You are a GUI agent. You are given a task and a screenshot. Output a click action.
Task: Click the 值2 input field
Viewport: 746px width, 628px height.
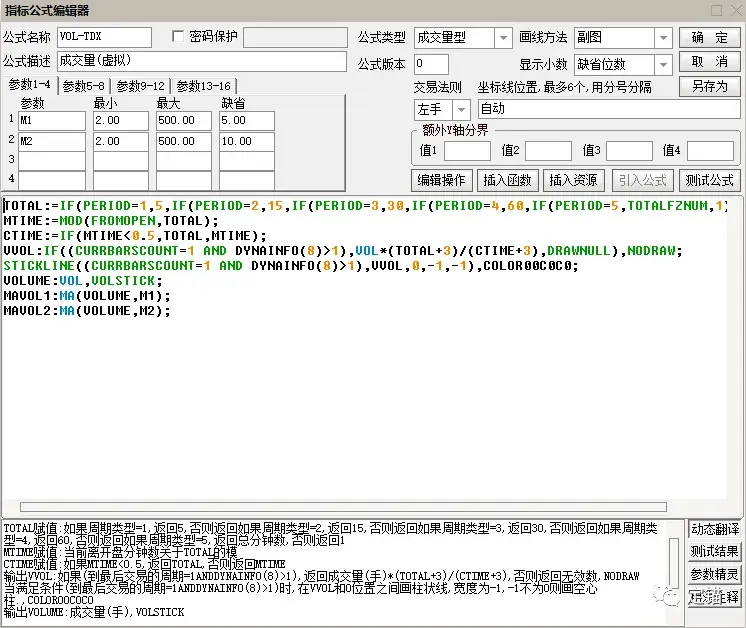[548, 151]
